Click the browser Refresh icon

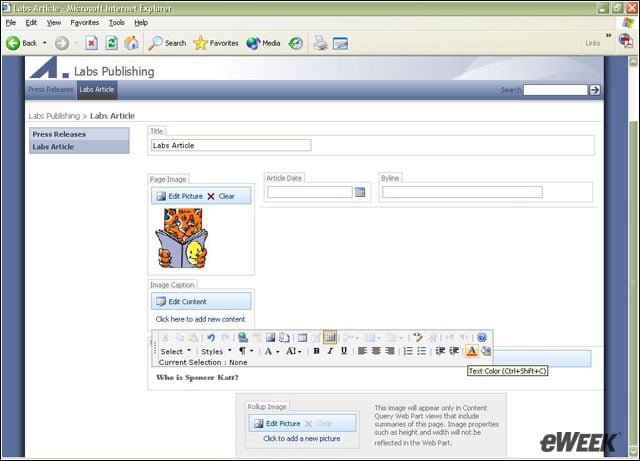[111, 43]
